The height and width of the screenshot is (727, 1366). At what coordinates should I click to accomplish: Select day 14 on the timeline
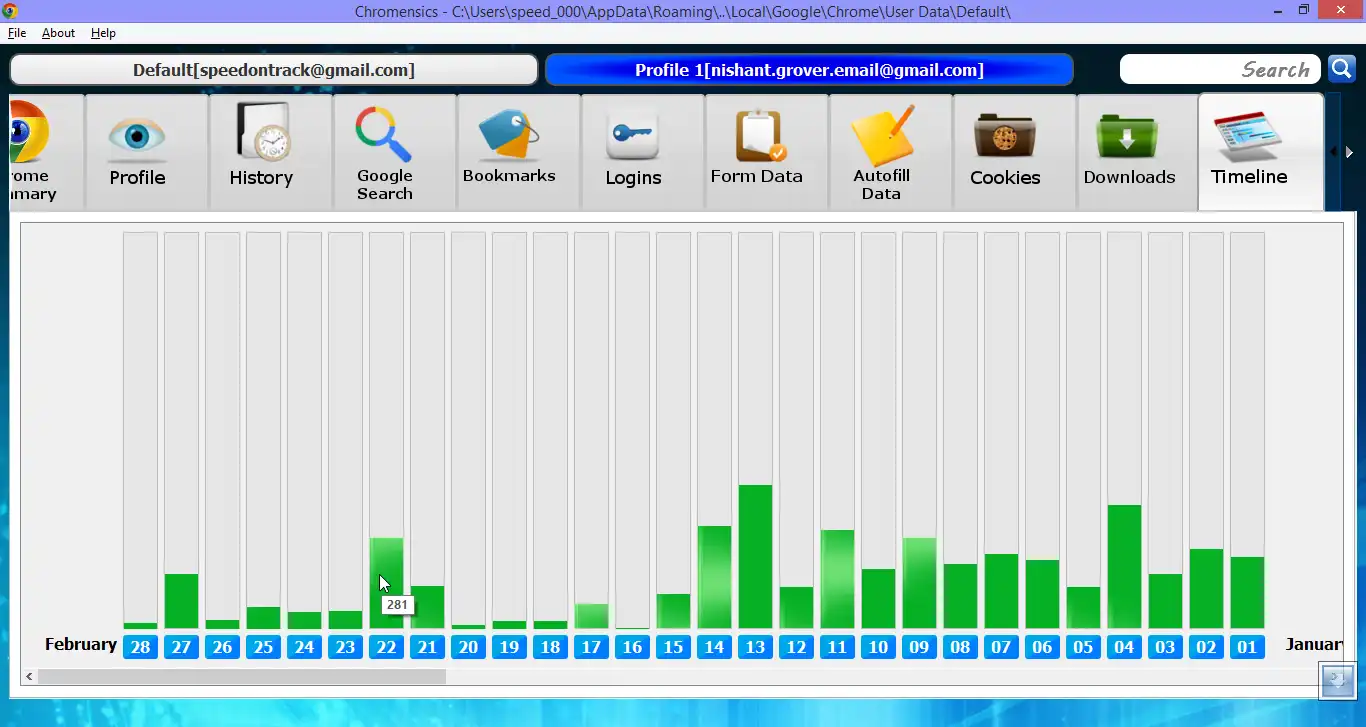[x=714, y=647]
